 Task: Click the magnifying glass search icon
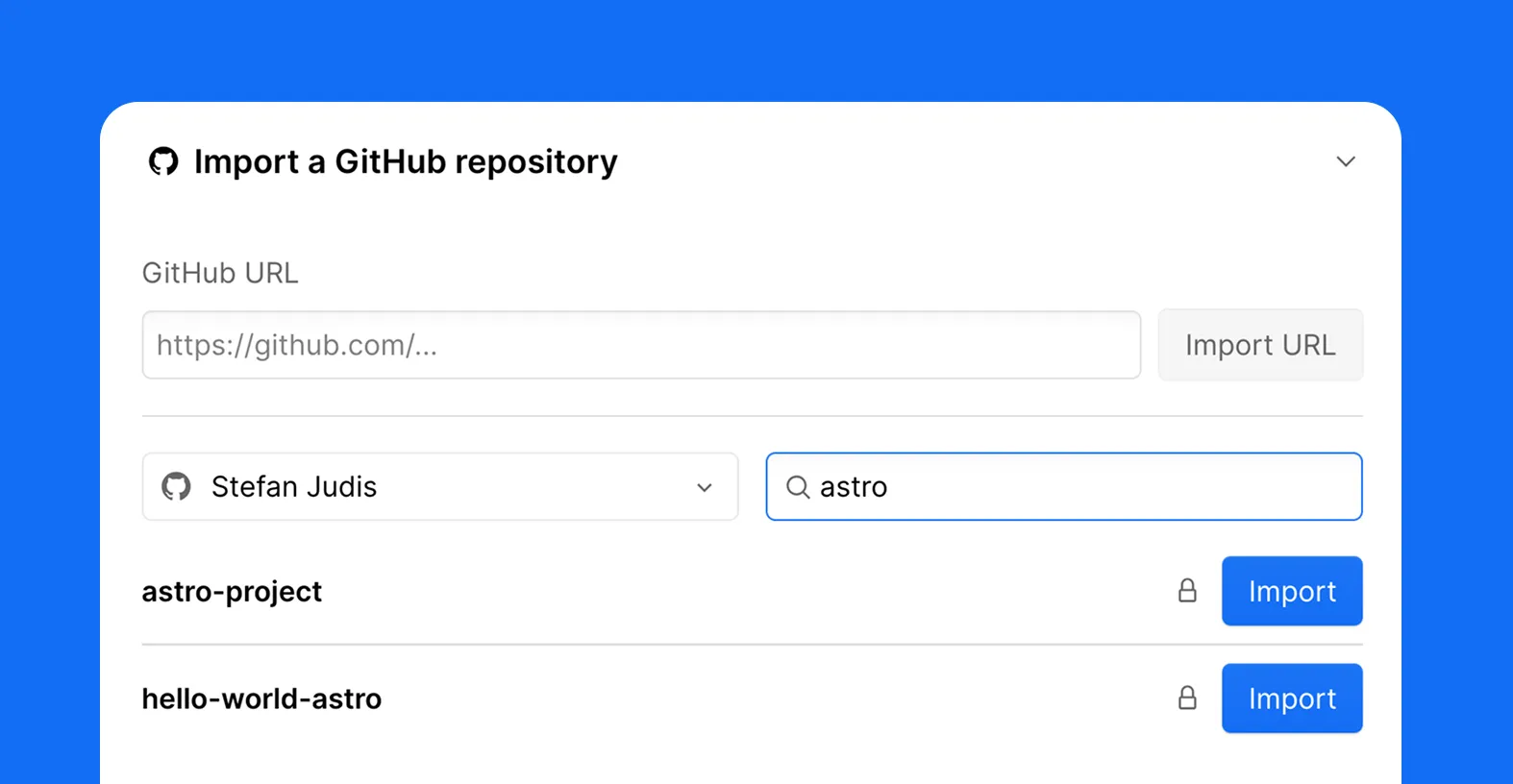click(x=798, y=487)
